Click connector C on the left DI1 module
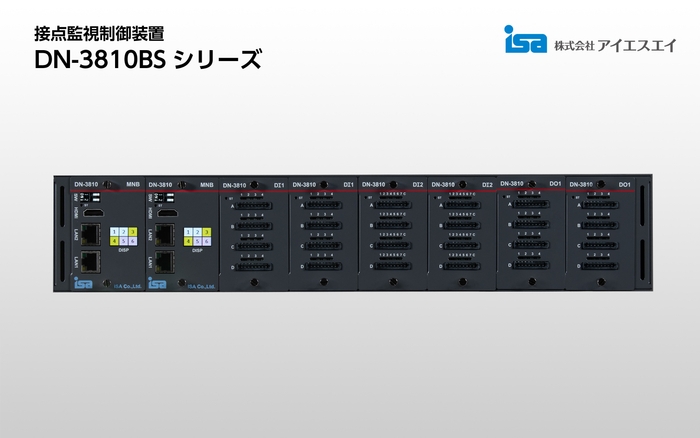Viewport: 700px width, 438px height. tap(254, 247)
